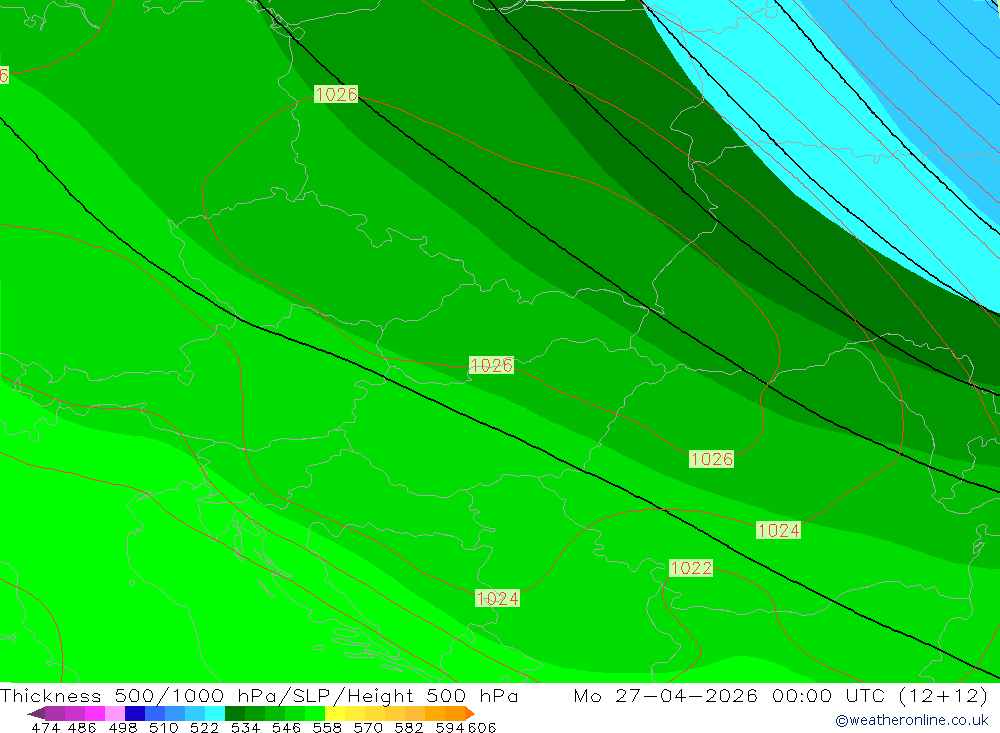Pick the cyan legend swatch

click(214, 713)
